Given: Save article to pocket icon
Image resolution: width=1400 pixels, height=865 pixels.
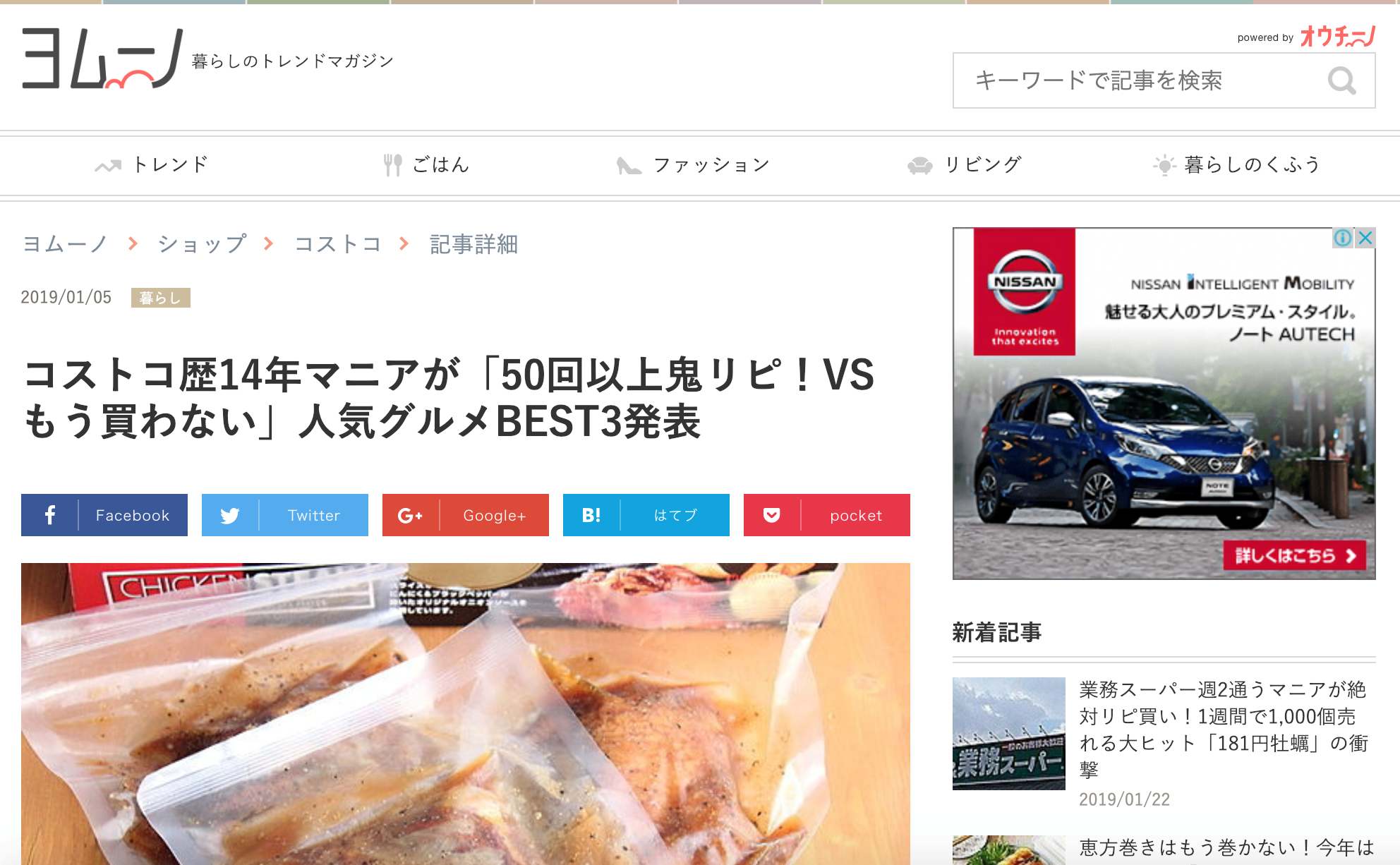Looking at the screenshot, I should [x=772, y=515].
